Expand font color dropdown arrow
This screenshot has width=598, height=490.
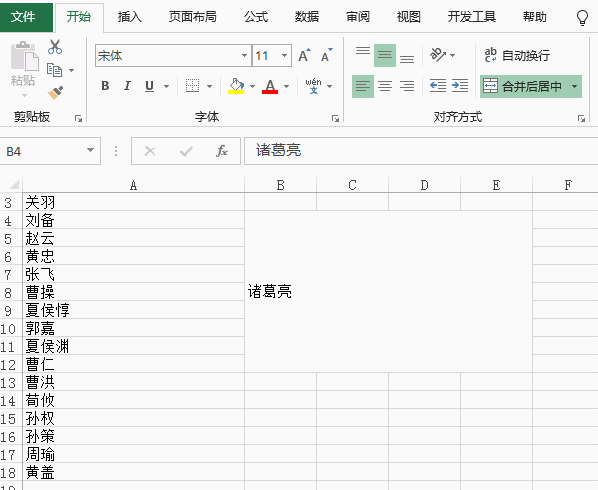point(286,87)
